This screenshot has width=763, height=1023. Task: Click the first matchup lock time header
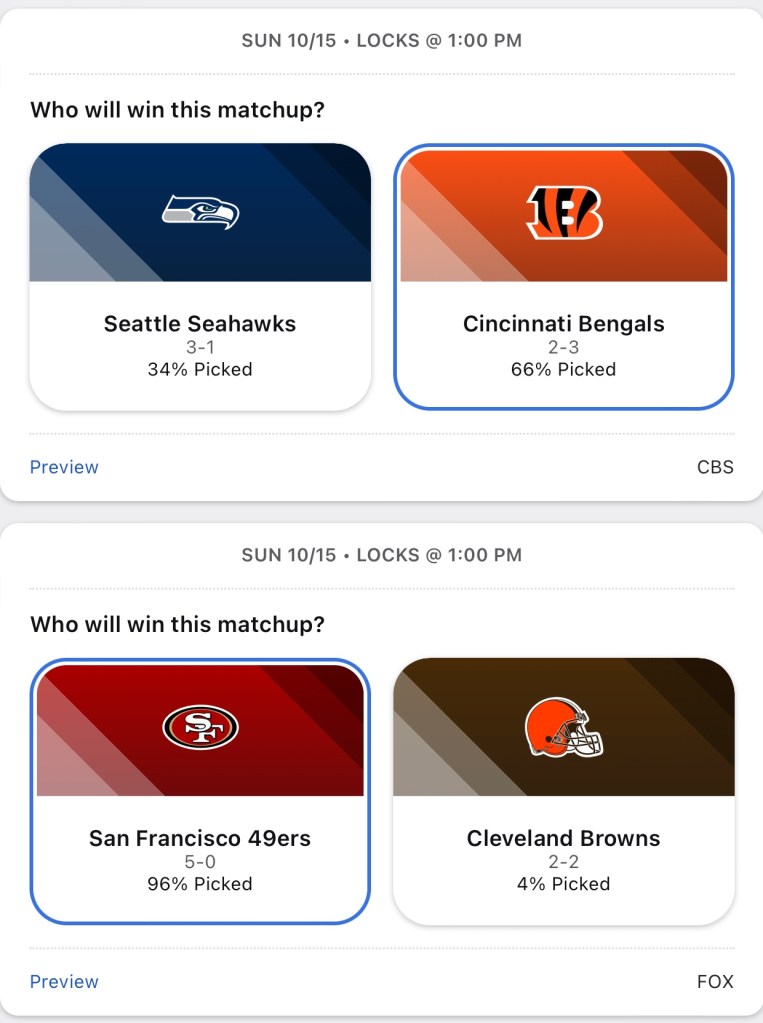(x=381, y=41)
